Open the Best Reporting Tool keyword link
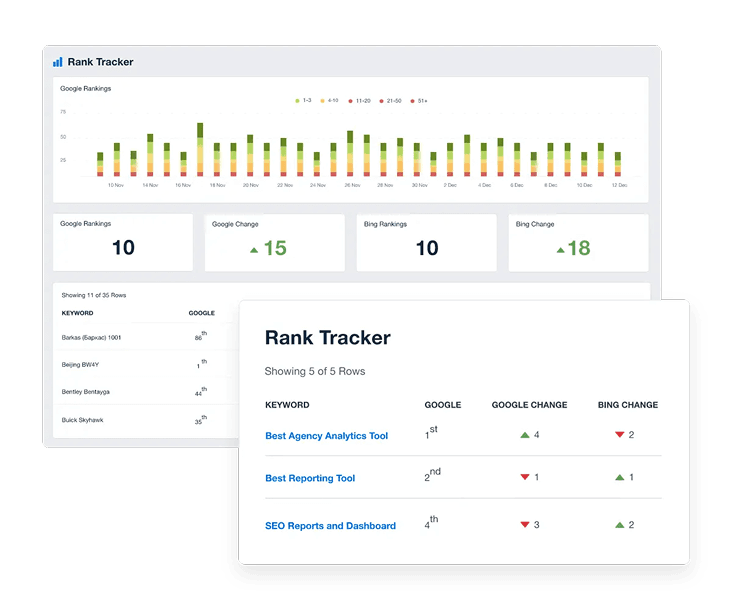 310,478
